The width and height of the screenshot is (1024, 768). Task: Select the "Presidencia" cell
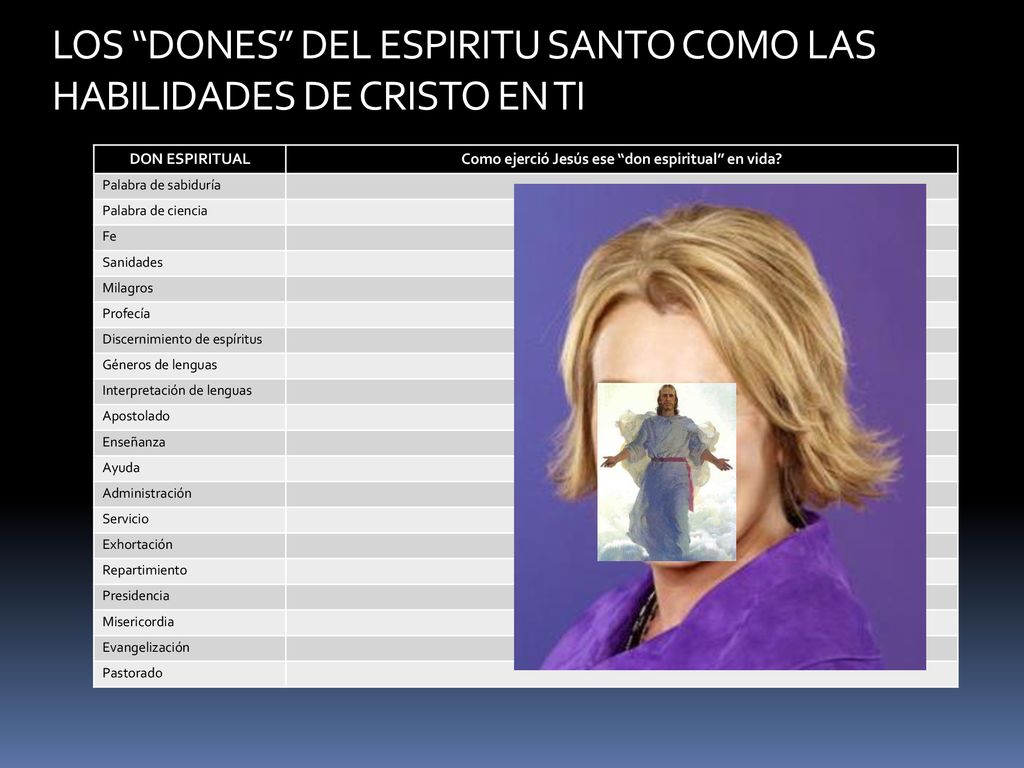pos(190,596)
